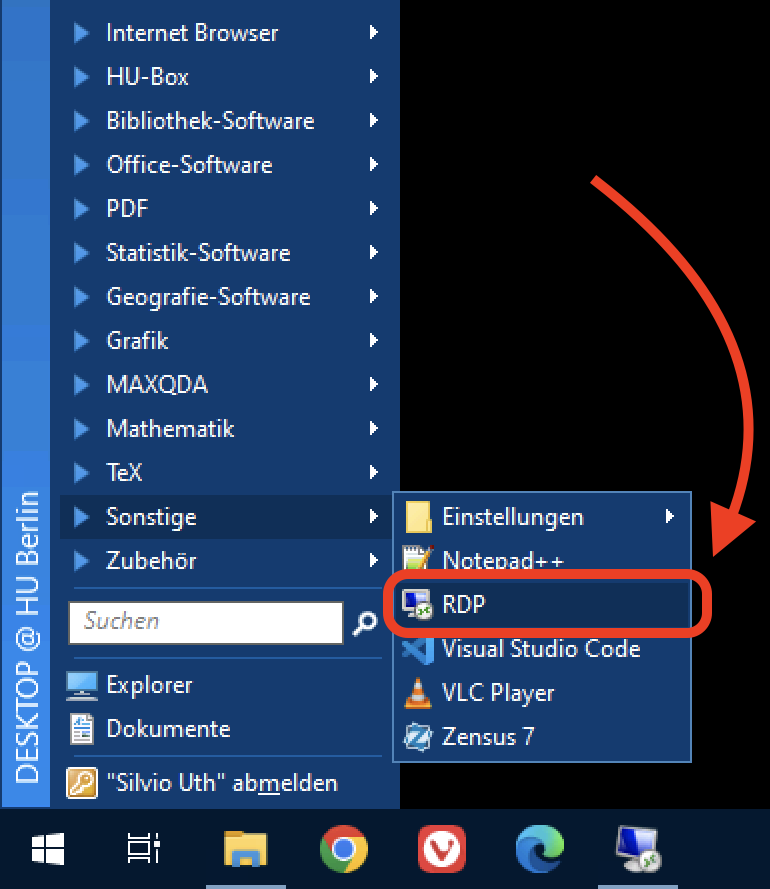The width and height of the screenshot is (770, 889).
Task: Click the Notepad++ icon
Action: pos(418,558)
